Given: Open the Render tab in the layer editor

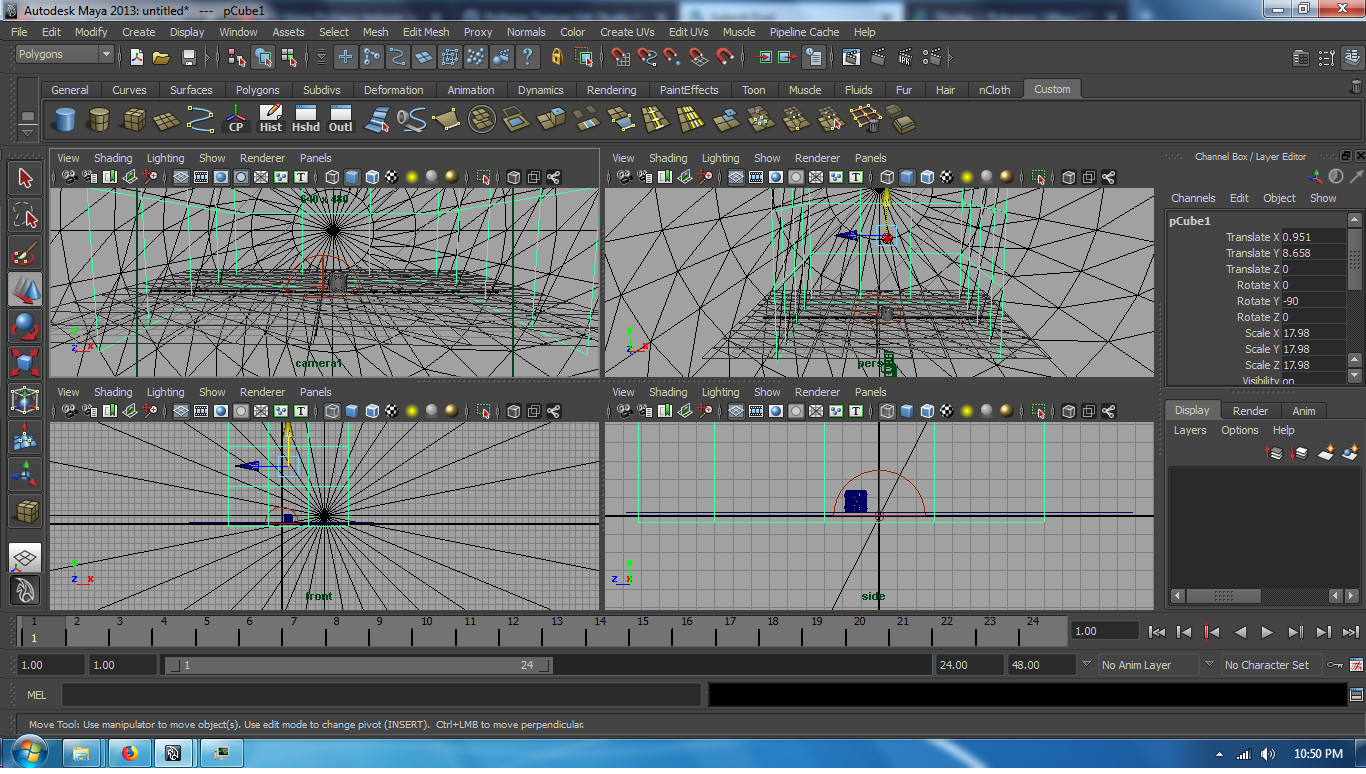Looking at the screenshot, I should pos(1250,409).
